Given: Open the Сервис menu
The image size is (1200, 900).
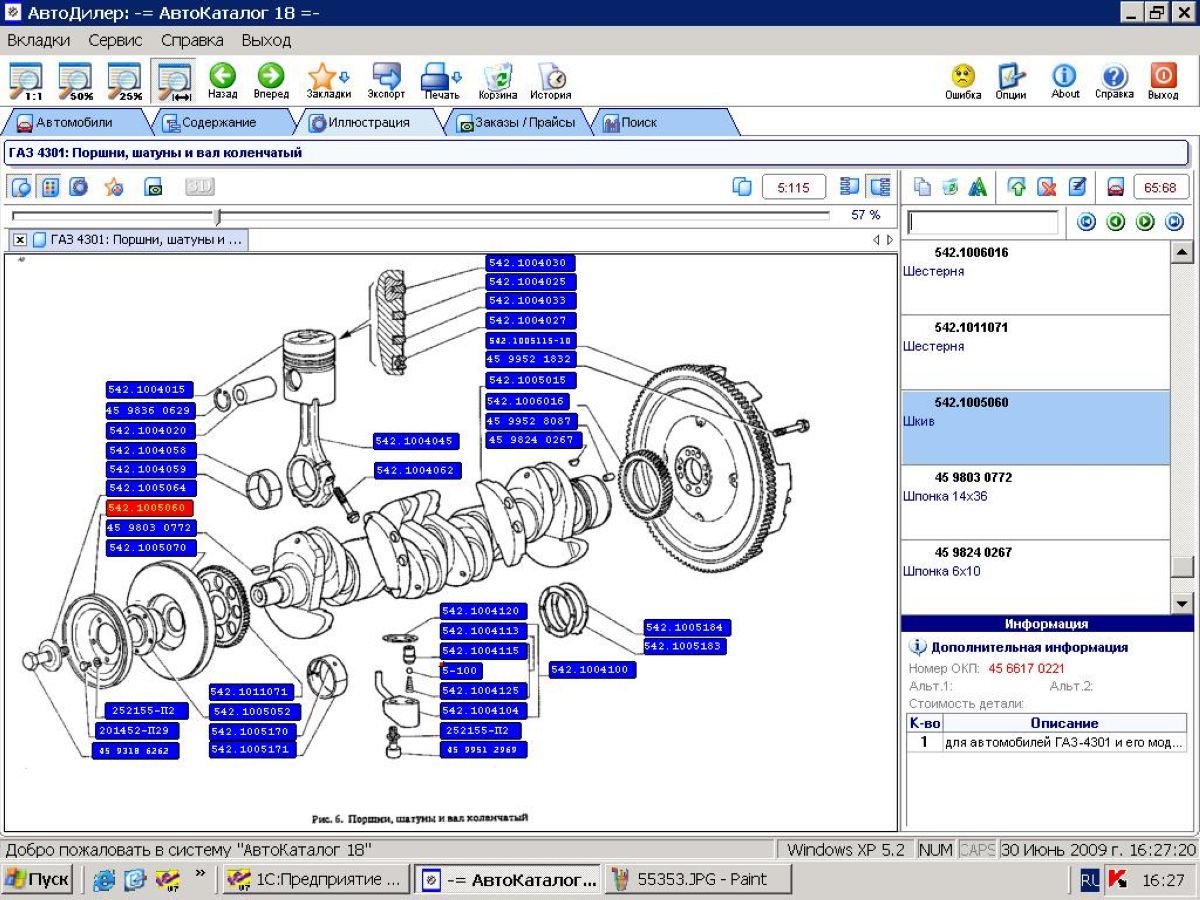Looking at the screenshot, I should (x=115, y=40).
